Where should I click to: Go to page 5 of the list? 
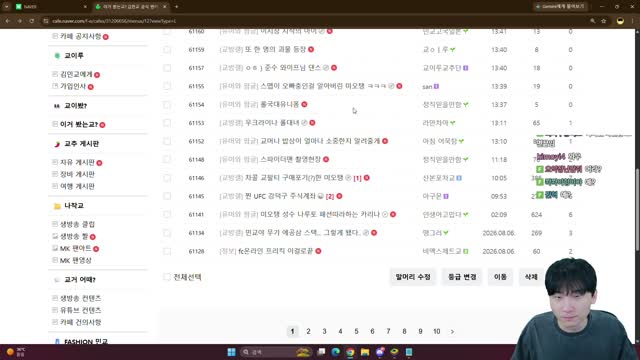click(x=356, y=331)
